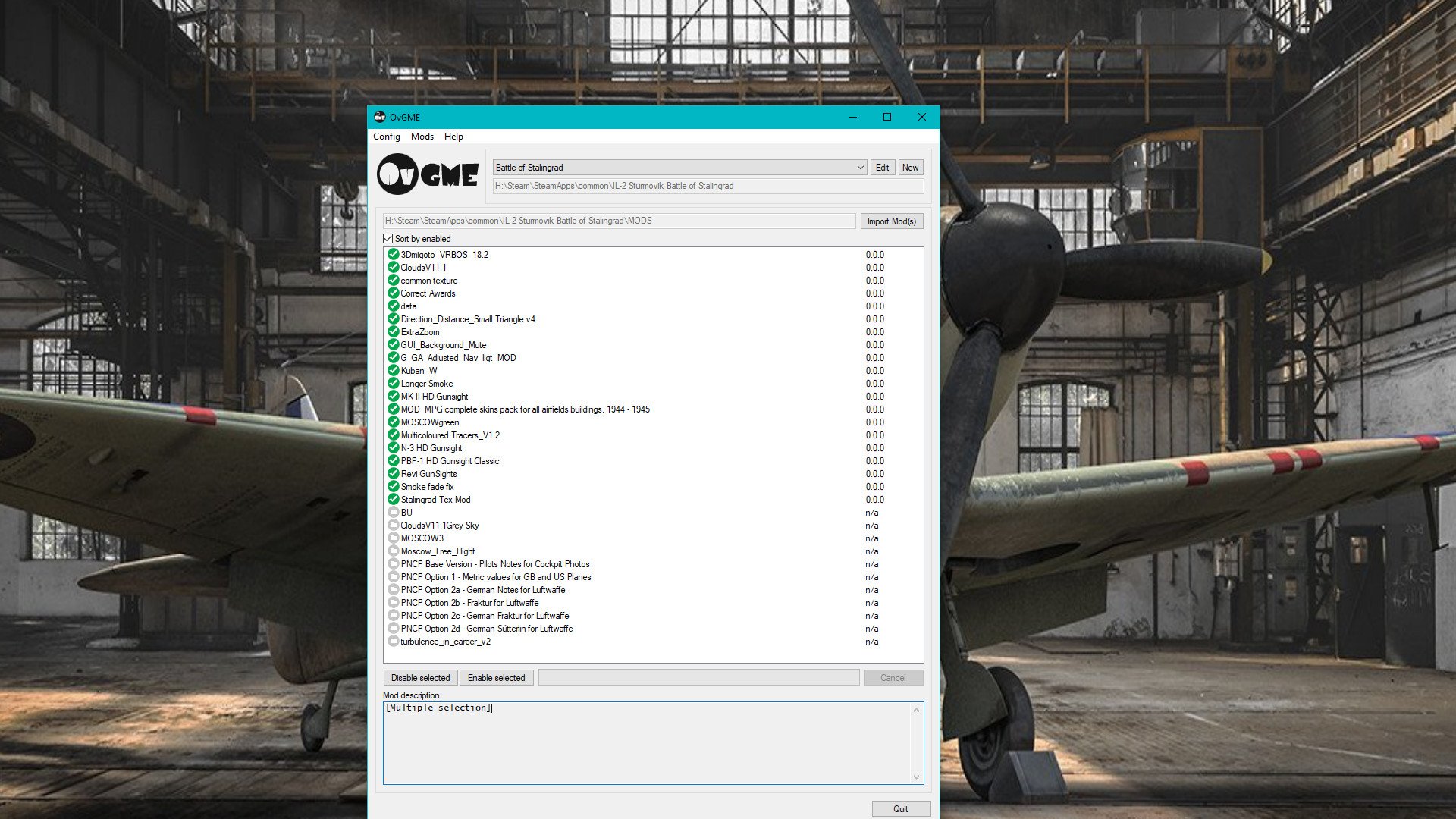This screenshot has width=1456, height=819.
Task: Click disabled icon beside Moscow_Free_Flight
Action: coord(393,551)
